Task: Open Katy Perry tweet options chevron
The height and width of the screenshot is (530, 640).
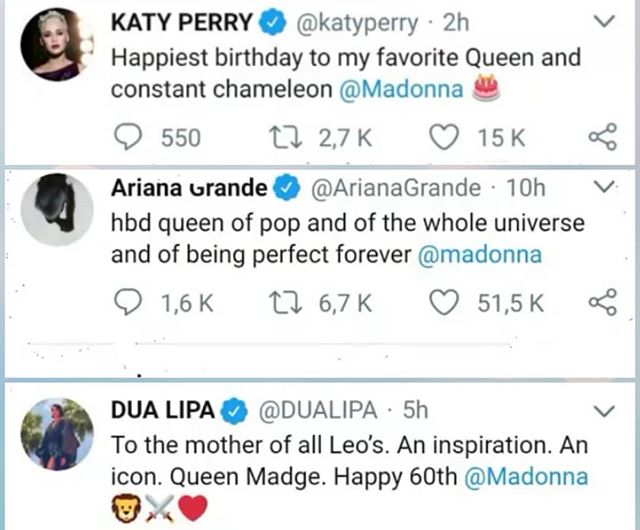Action: coord(604,21)
